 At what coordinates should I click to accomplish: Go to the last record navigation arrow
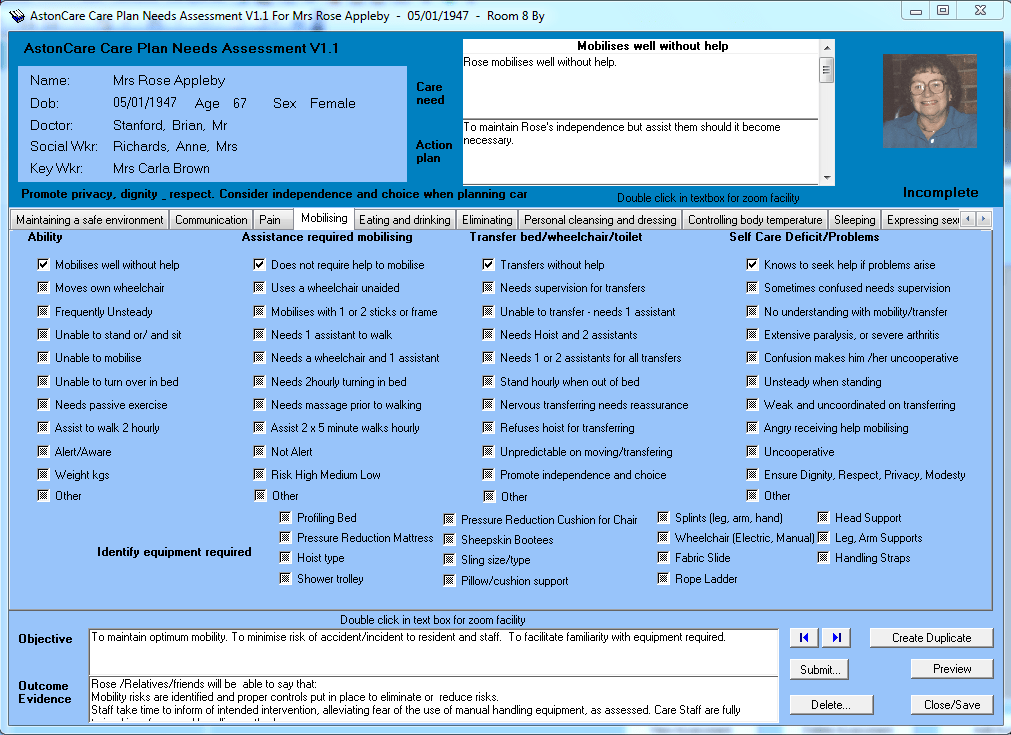(836, 638)
